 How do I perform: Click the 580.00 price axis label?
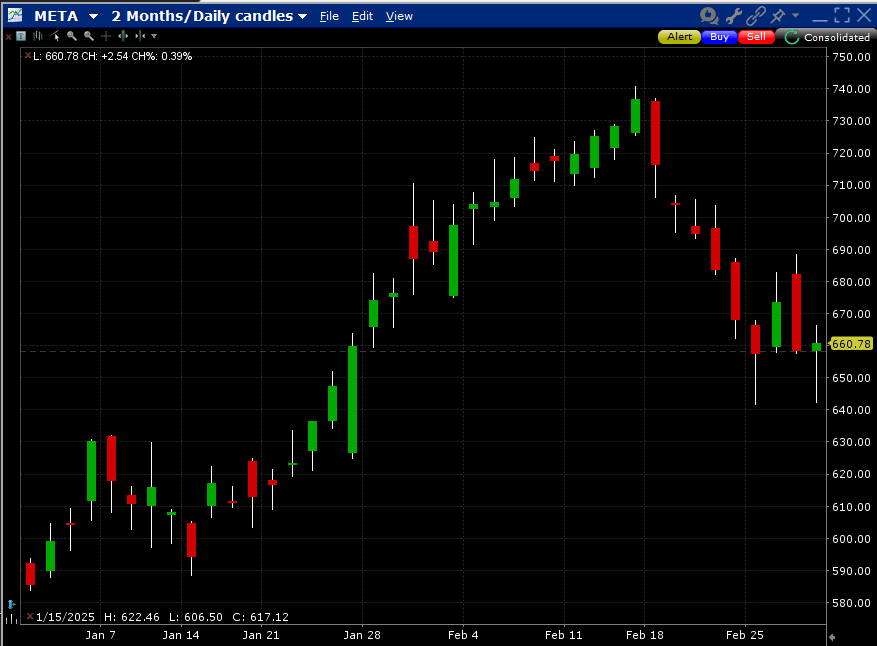tap(851, 603)
